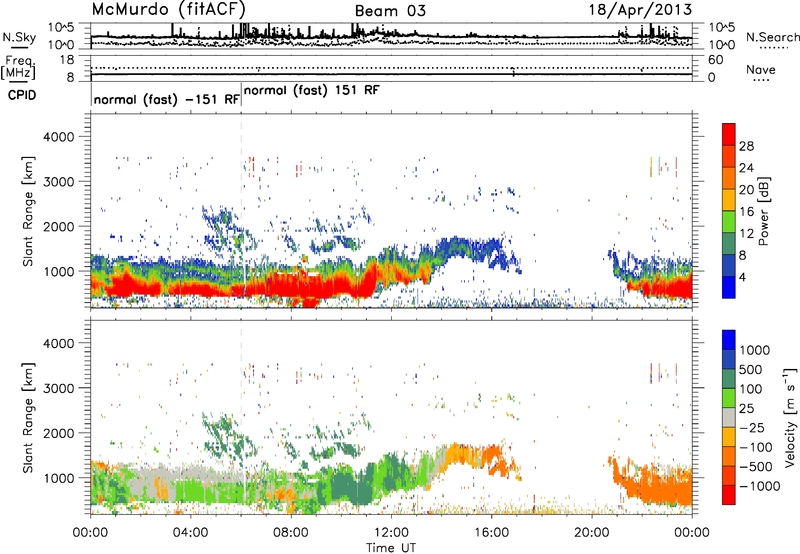The image size is (800, 554).
Task: Click the 'N.Sky' legend label
Action: pos(19,37)
